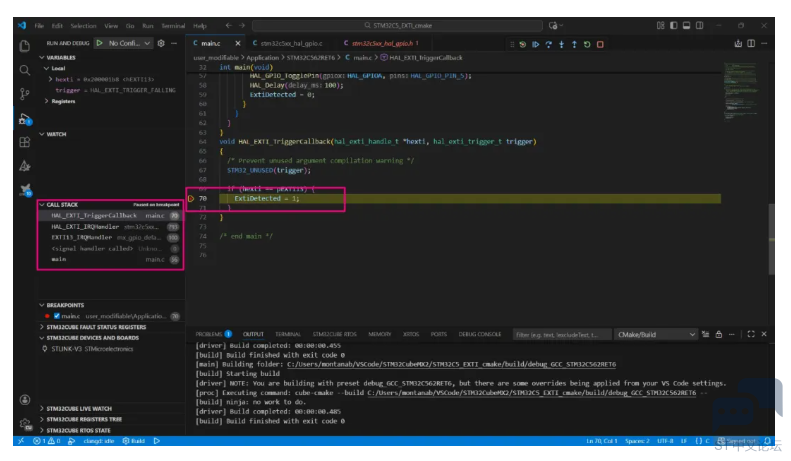Screen dimensions: 791x461
Task: Open the CMake/Build output channel dropdown
Action: pyautogui.click(x=656, y=334)
